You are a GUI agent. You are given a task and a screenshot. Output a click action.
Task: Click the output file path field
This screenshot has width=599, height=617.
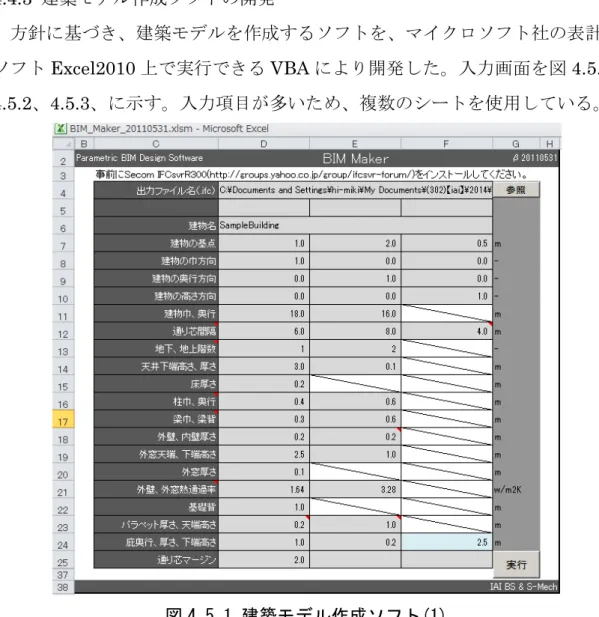355,190
